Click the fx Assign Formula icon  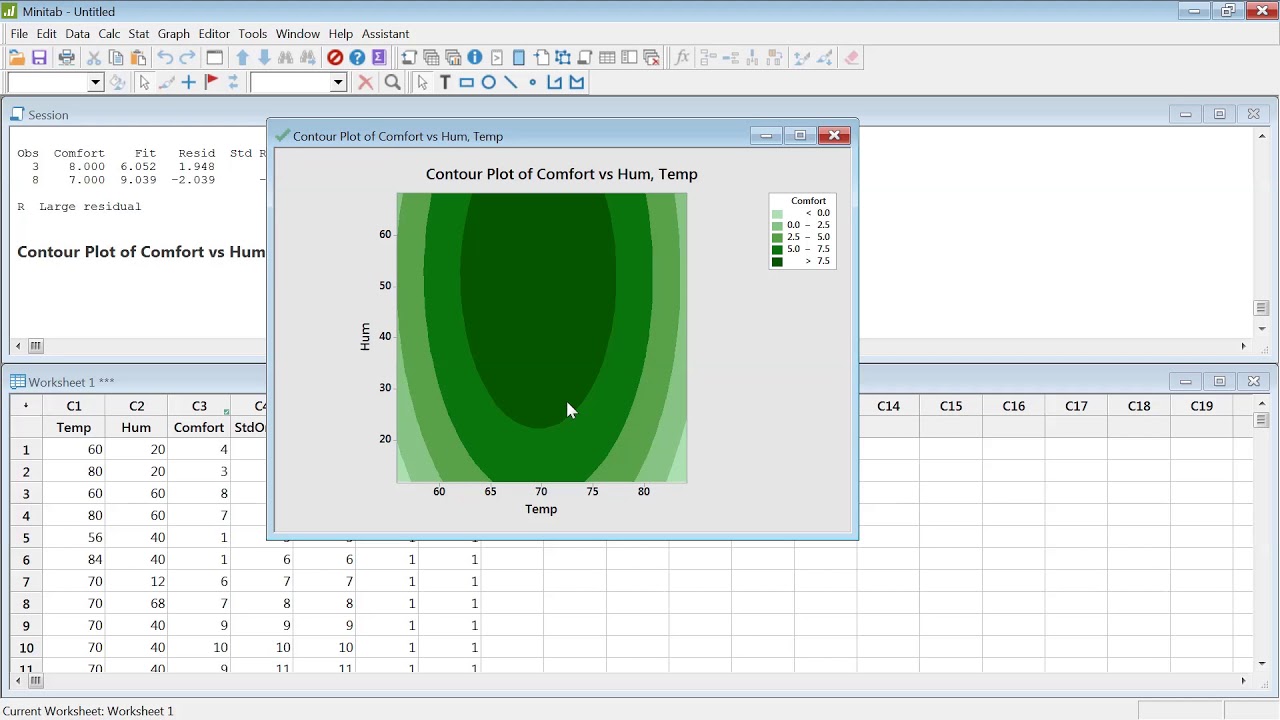pyautogui.click(x=682, y=58)
